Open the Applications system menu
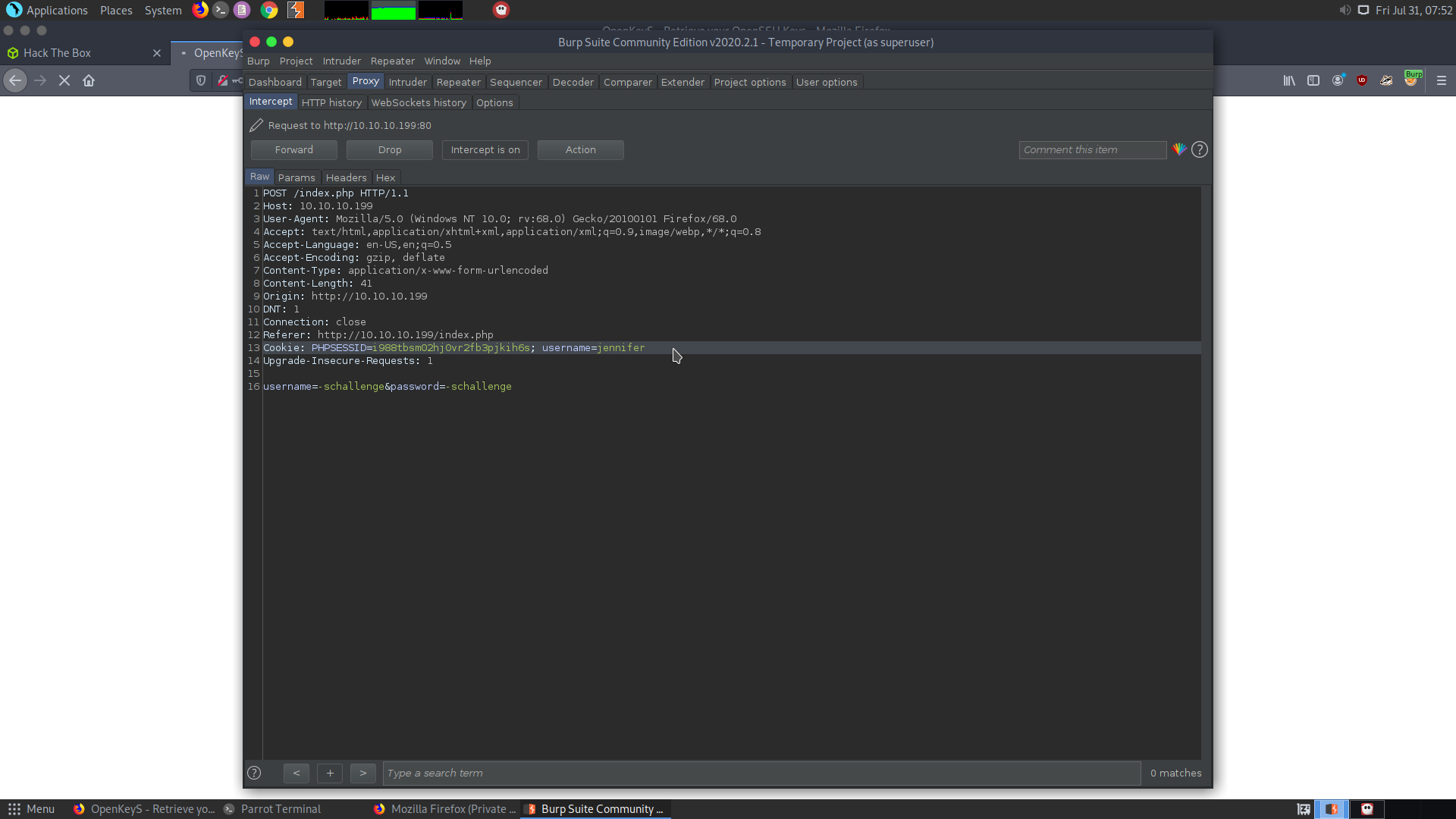Viewport: 1456px width, 819px height. tap(57, 10)
